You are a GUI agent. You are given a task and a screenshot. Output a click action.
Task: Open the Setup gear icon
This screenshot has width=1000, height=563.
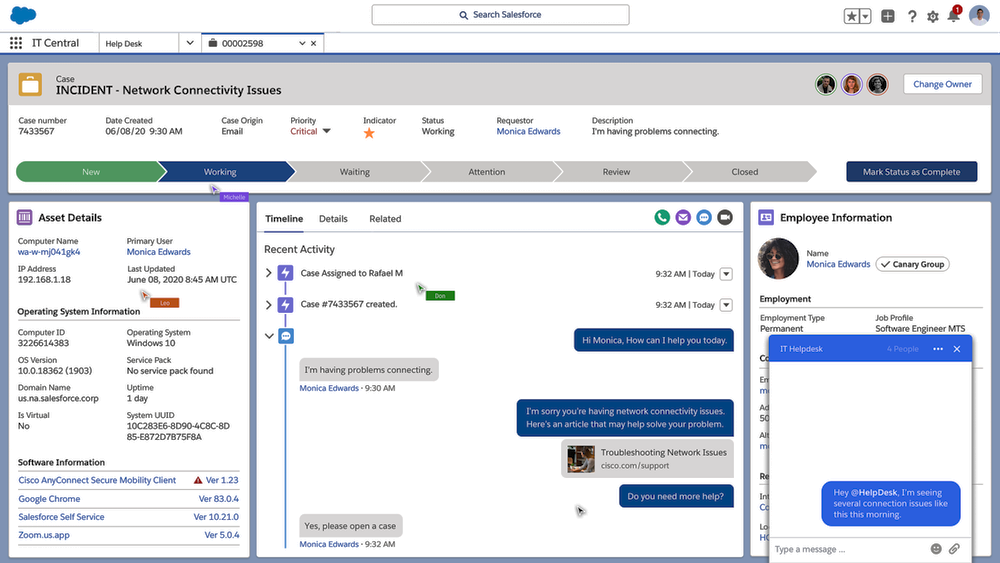[933, 16]
